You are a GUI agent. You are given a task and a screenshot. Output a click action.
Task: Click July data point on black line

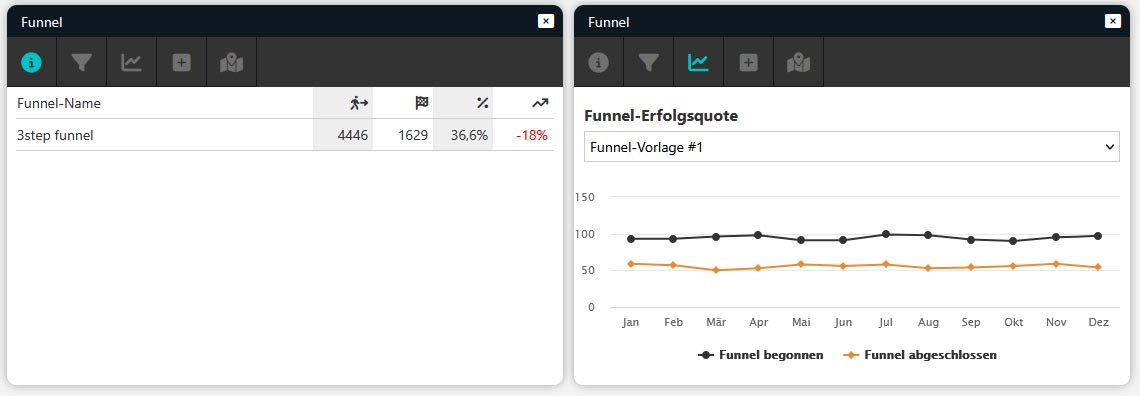[x=886, y=234]
